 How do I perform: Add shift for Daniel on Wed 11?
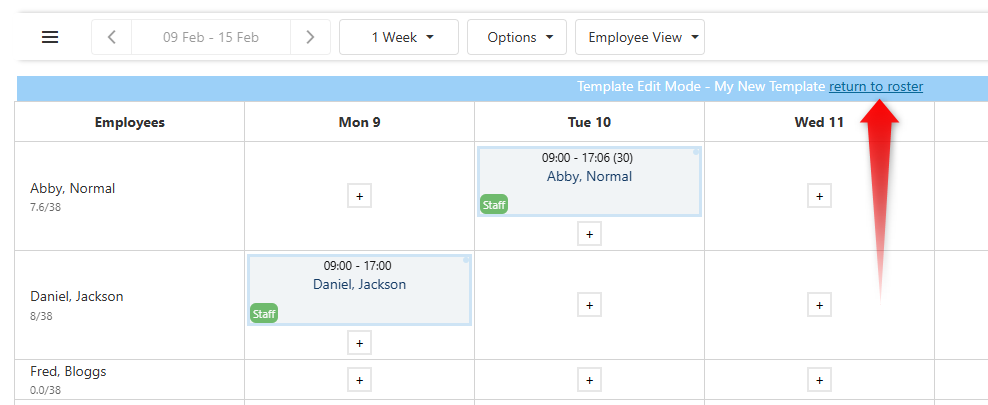[x=819, y=304]
